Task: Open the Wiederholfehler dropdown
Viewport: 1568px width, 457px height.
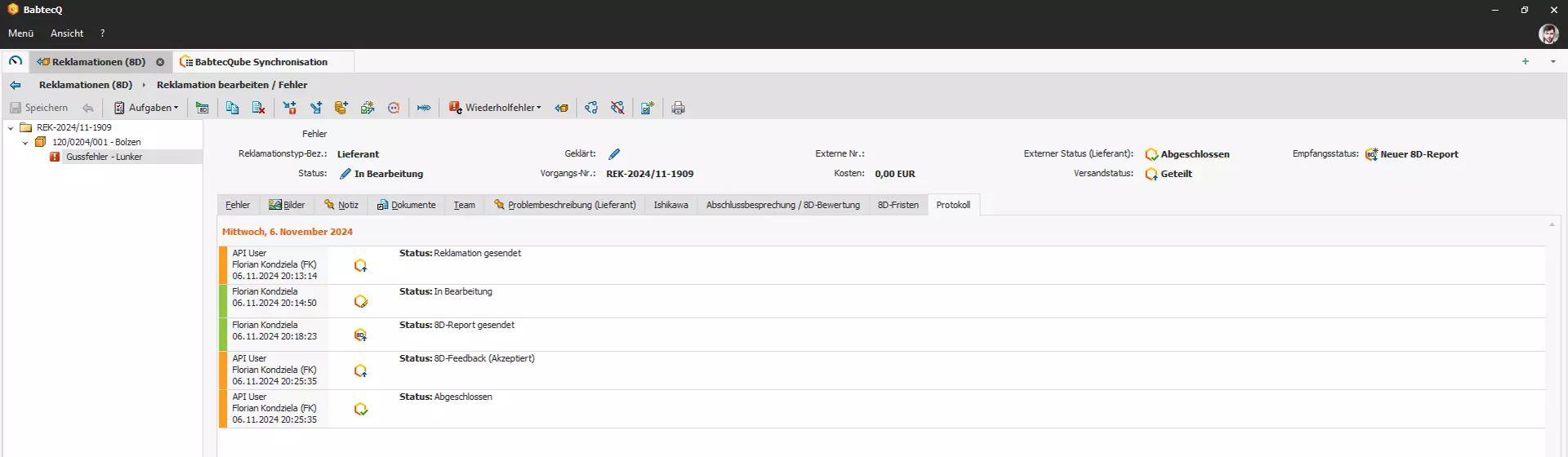Action: [495, 108]
